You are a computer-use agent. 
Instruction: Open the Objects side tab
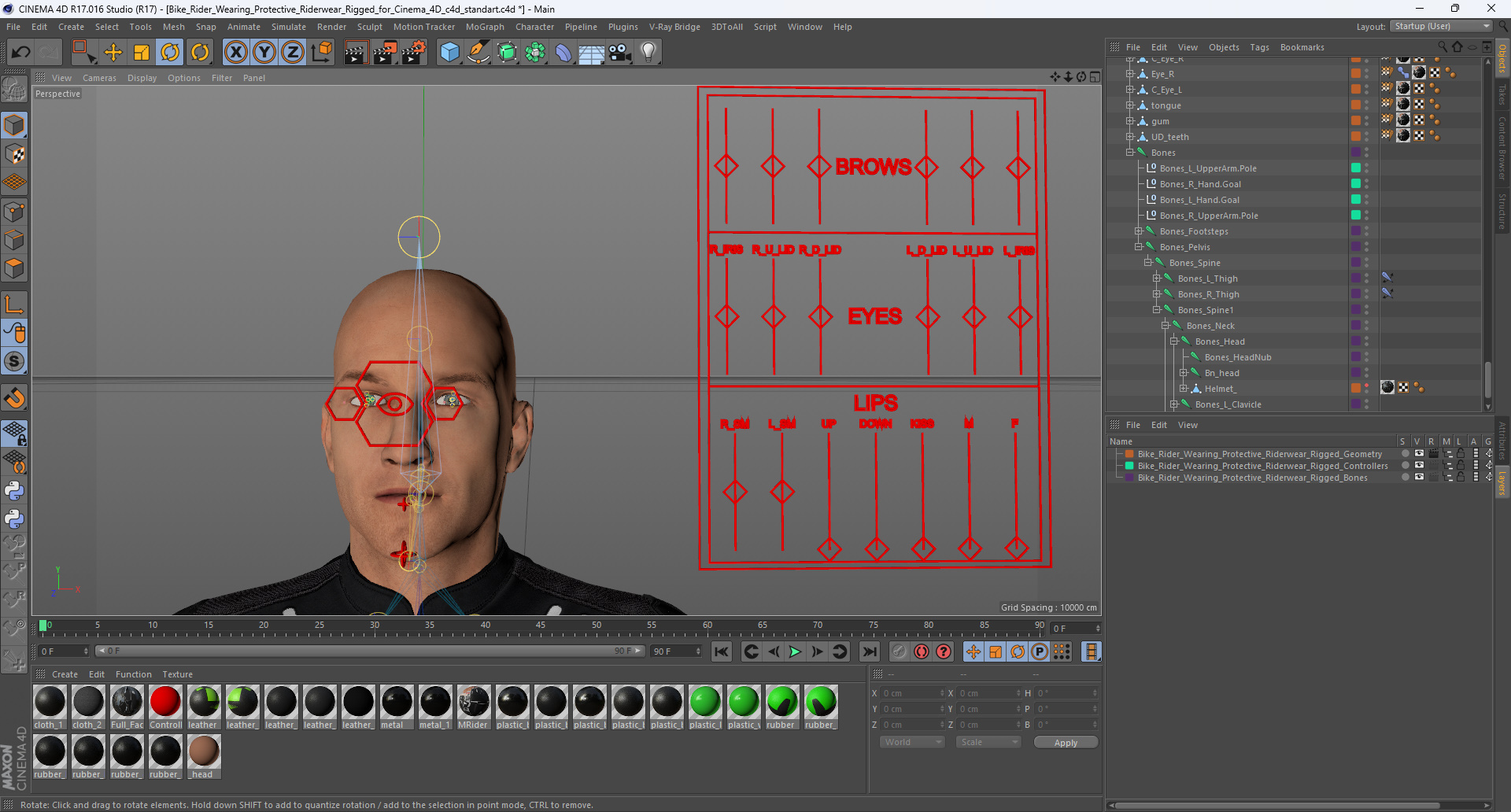point(1502,58)
